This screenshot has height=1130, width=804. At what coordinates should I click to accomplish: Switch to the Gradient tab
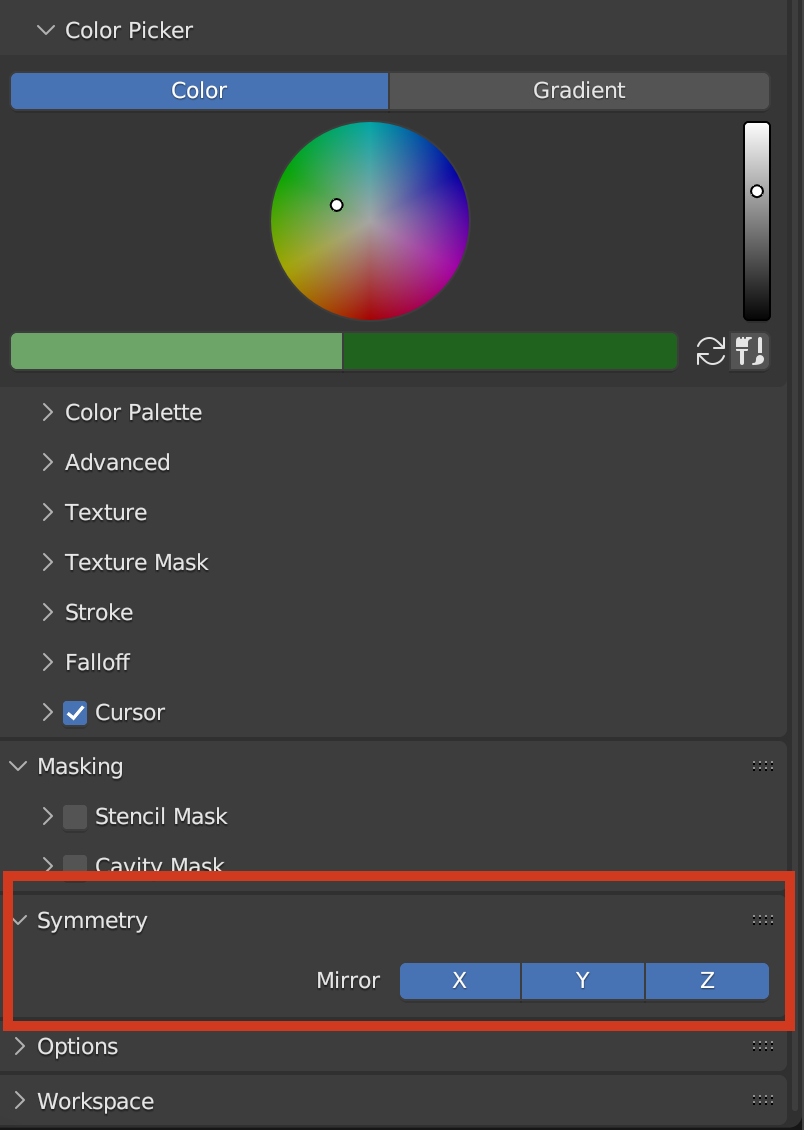[579, 90]
